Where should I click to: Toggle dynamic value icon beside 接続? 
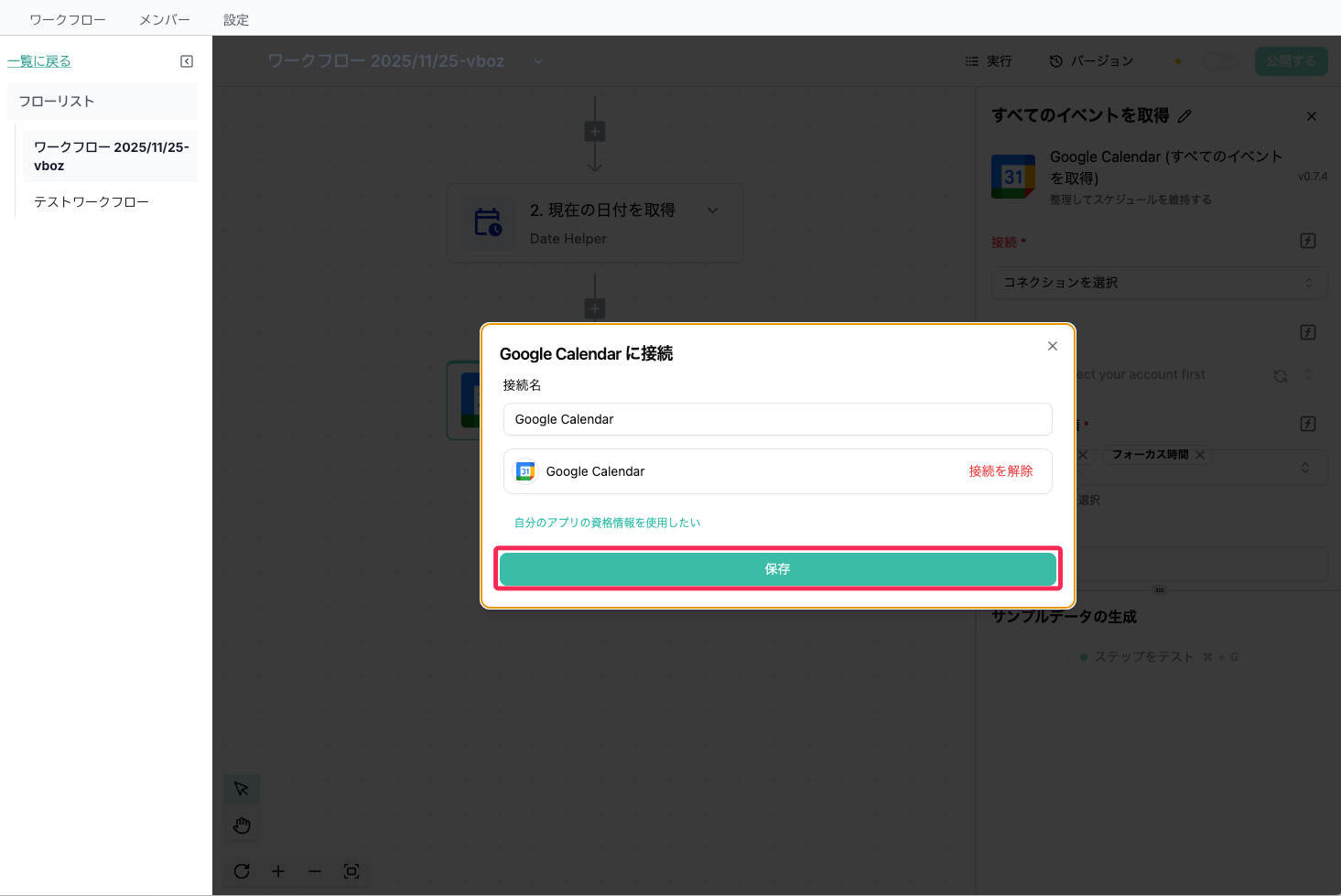(1308, 241)
